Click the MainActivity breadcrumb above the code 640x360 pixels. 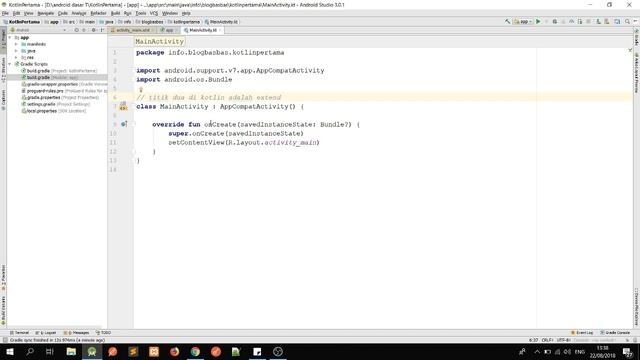[x=160, y=41]
